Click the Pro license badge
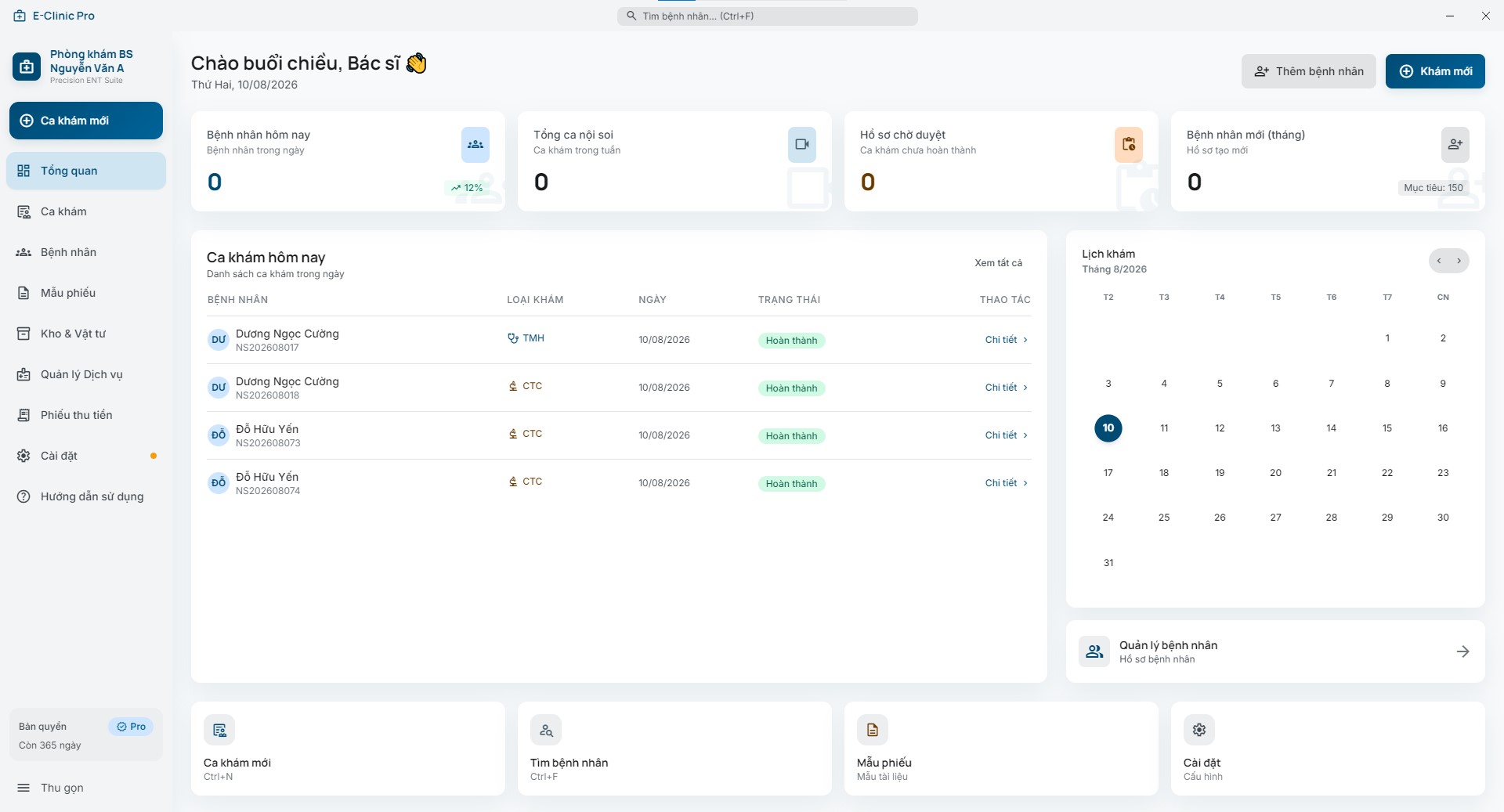This screenshot has height=812, width=1504. pyautogui.click(x=132, y=727)
